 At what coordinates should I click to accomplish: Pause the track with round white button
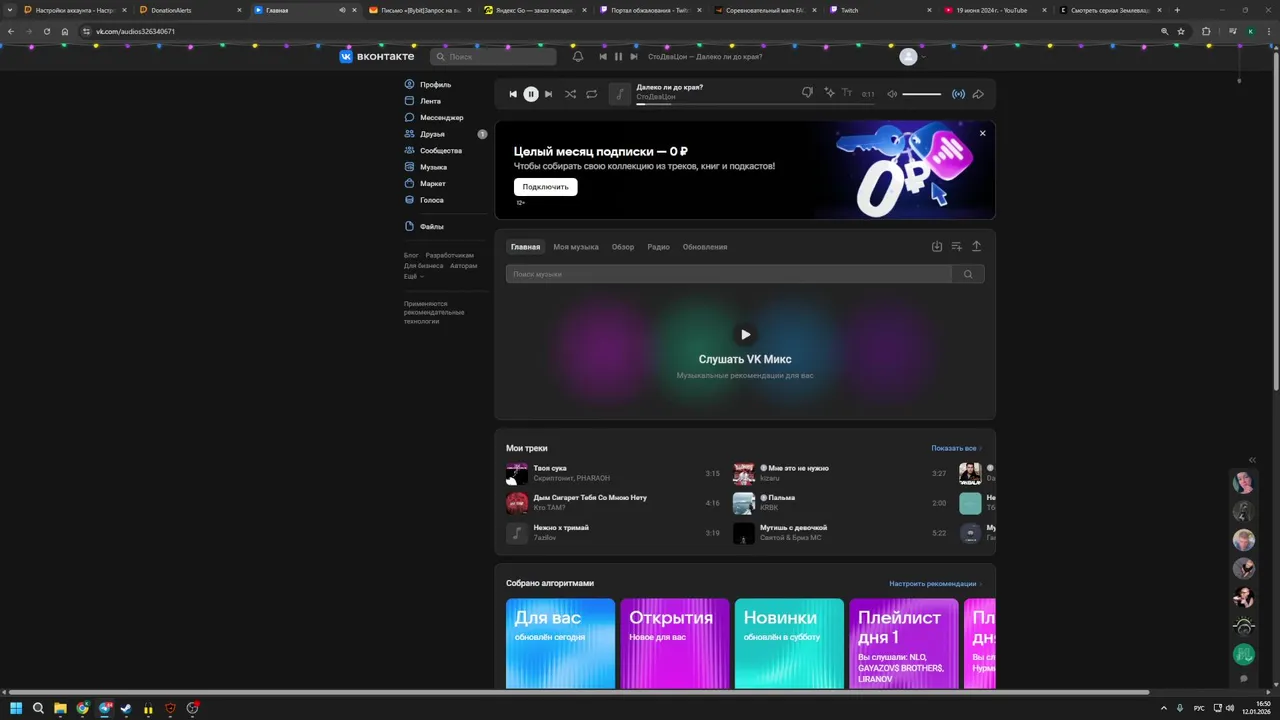pos(531,94)
